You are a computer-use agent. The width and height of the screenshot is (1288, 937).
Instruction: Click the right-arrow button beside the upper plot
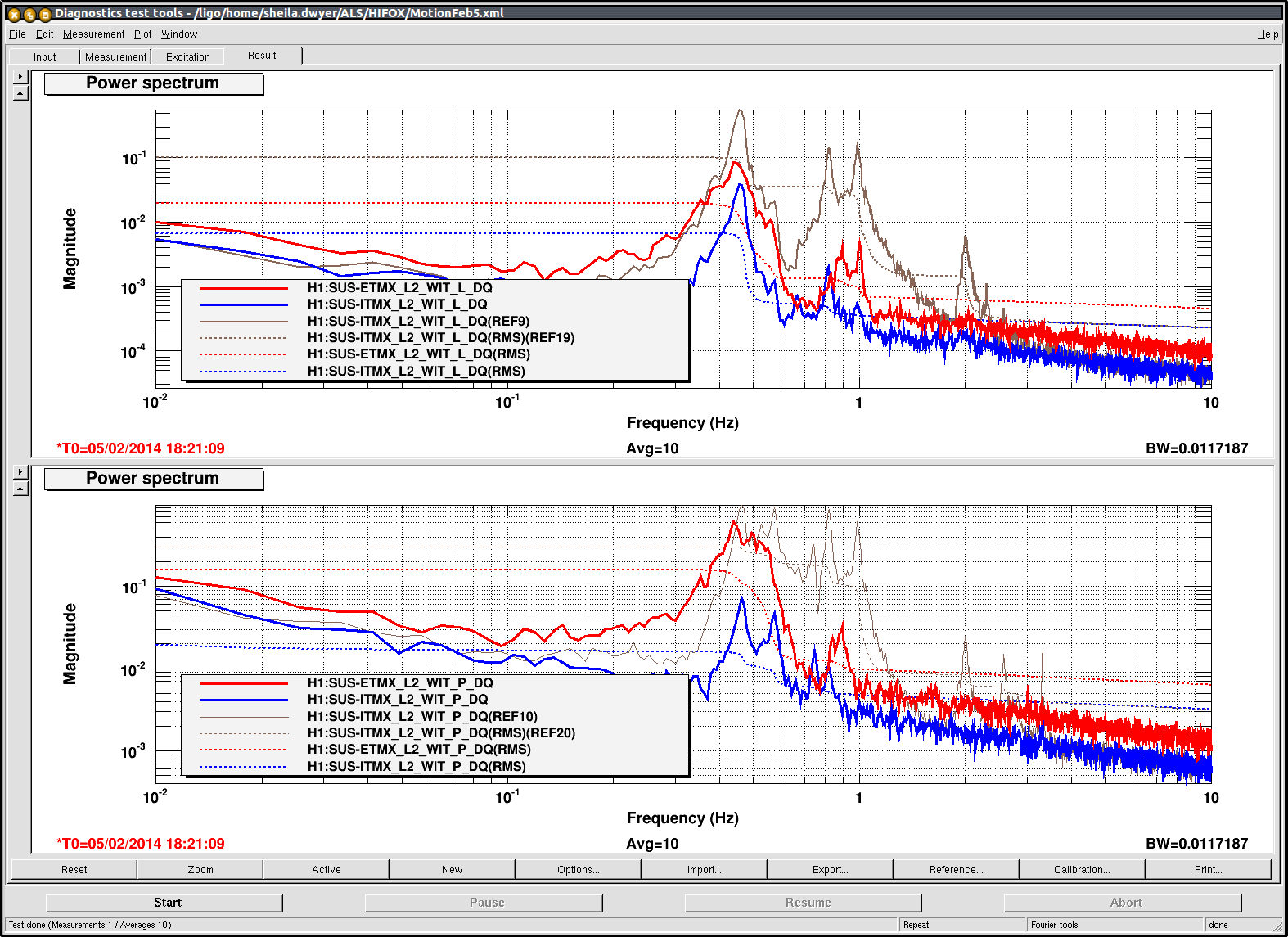(x=21, y=77)
